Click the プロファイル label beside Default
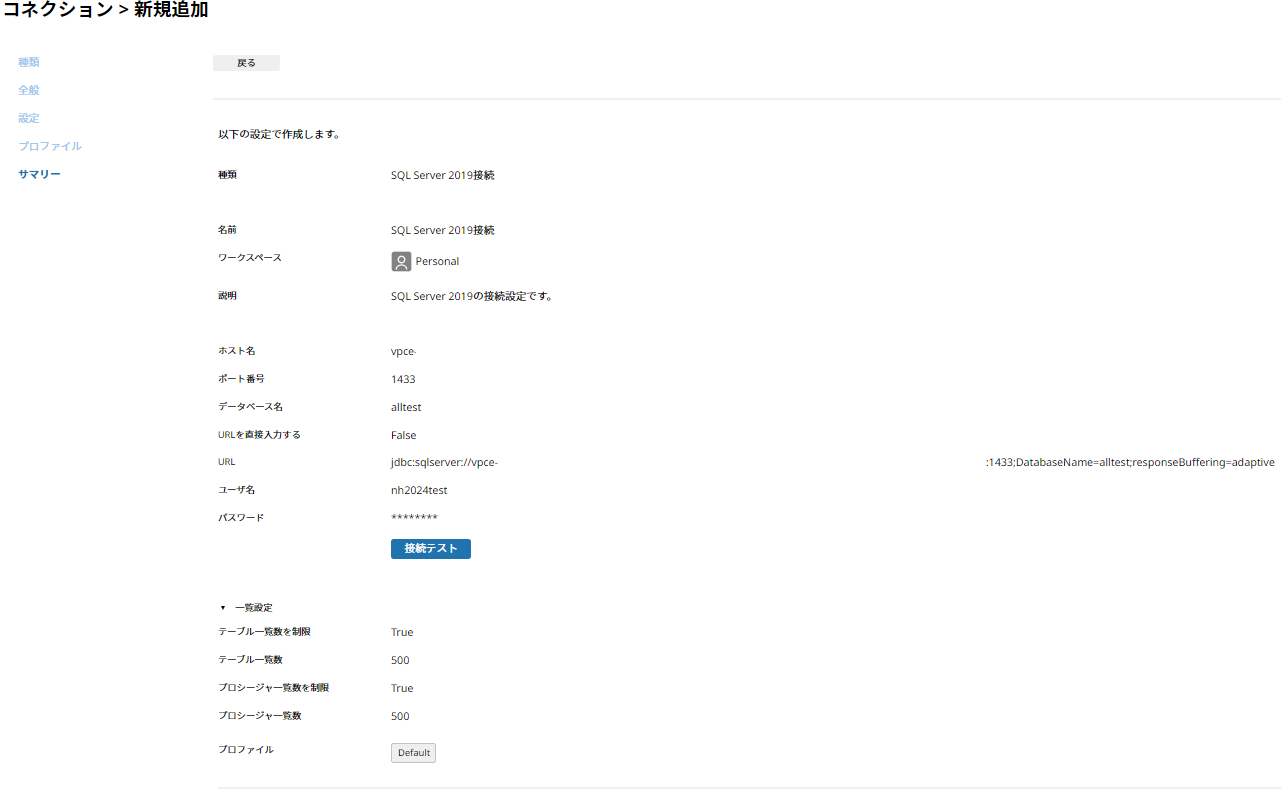The image size is (1281, 806). click(246, 750)
